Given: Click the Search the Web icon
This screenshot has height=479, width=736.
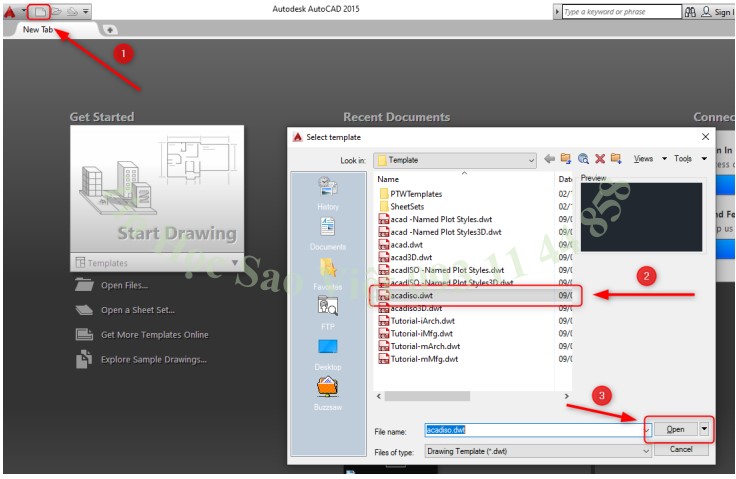Looking at the screenshot, I should click(x=583, y=159).
